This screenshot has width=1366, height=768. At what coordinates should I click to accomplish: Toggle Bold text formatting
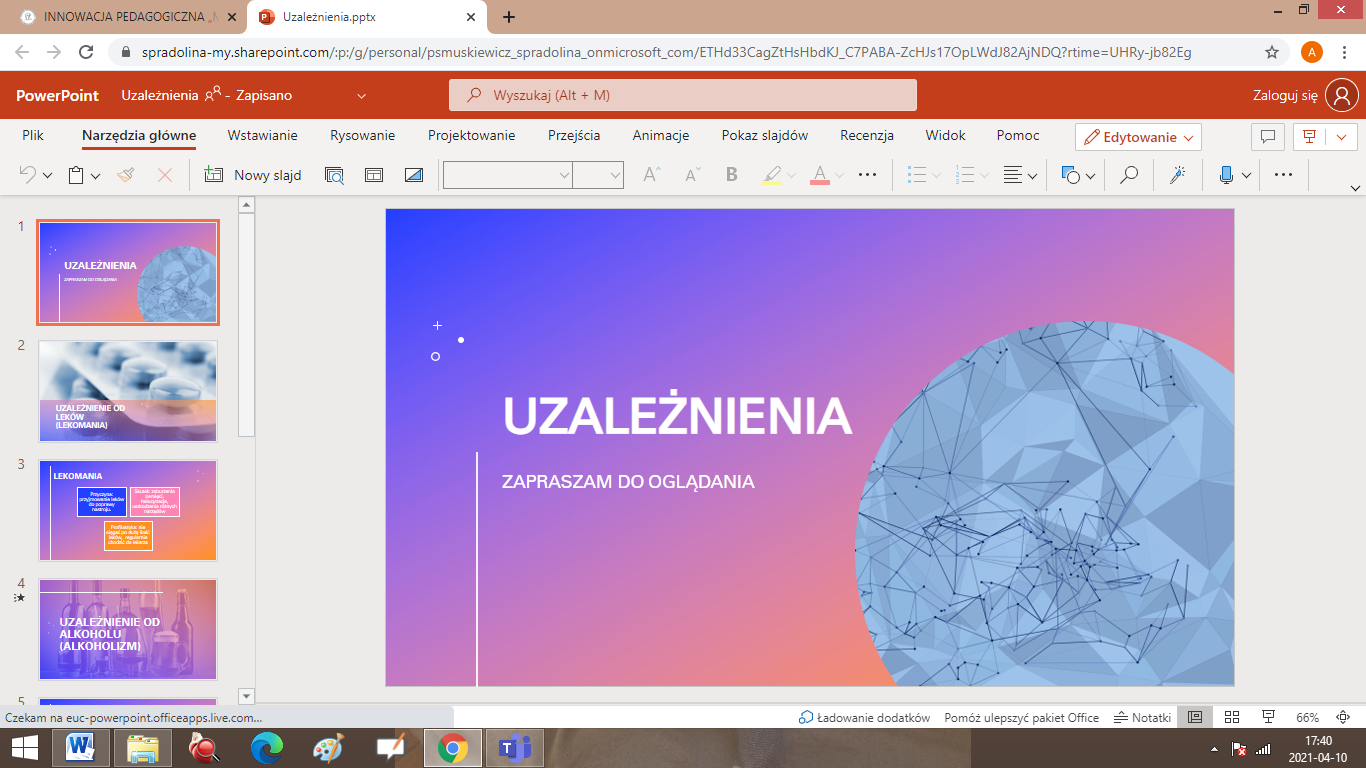731,175
